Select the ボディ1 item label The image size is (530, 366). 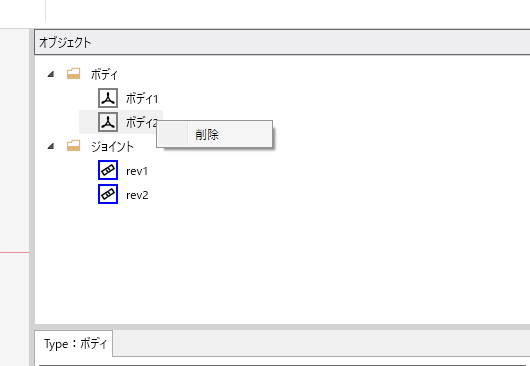(142, 99)
